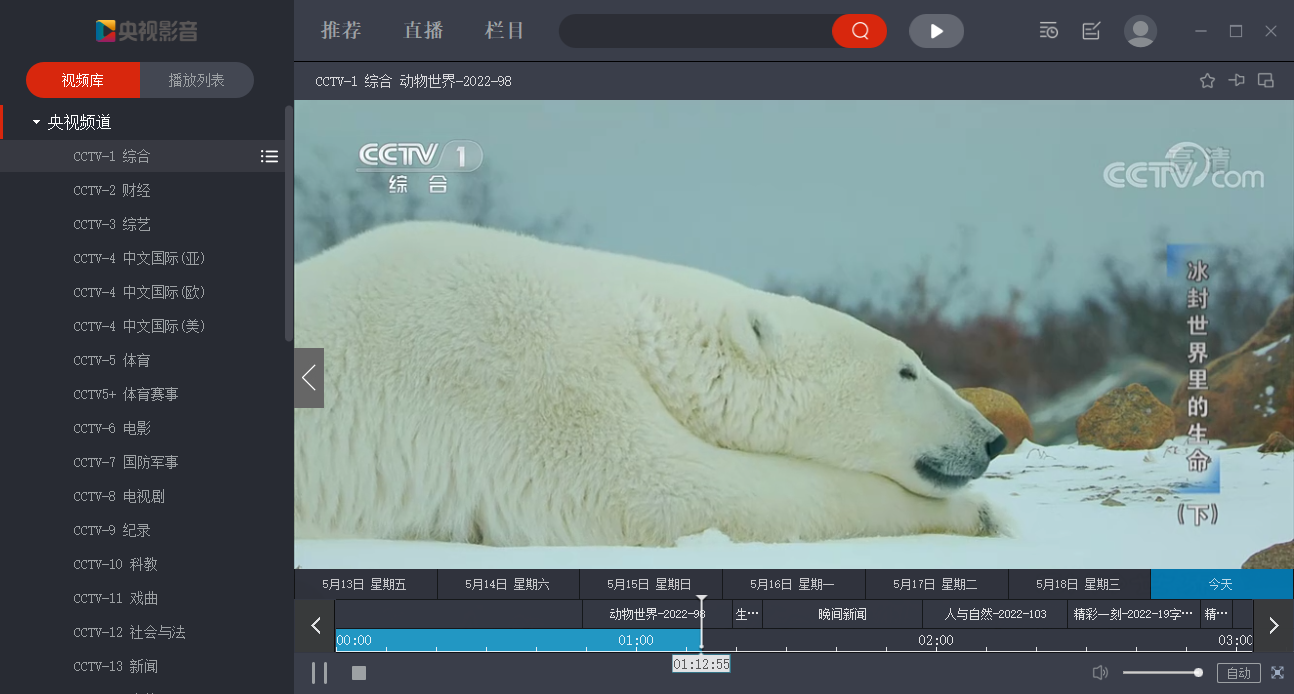
Task: Select 晚间新闻 program in timeline
Action: (842, 614)
